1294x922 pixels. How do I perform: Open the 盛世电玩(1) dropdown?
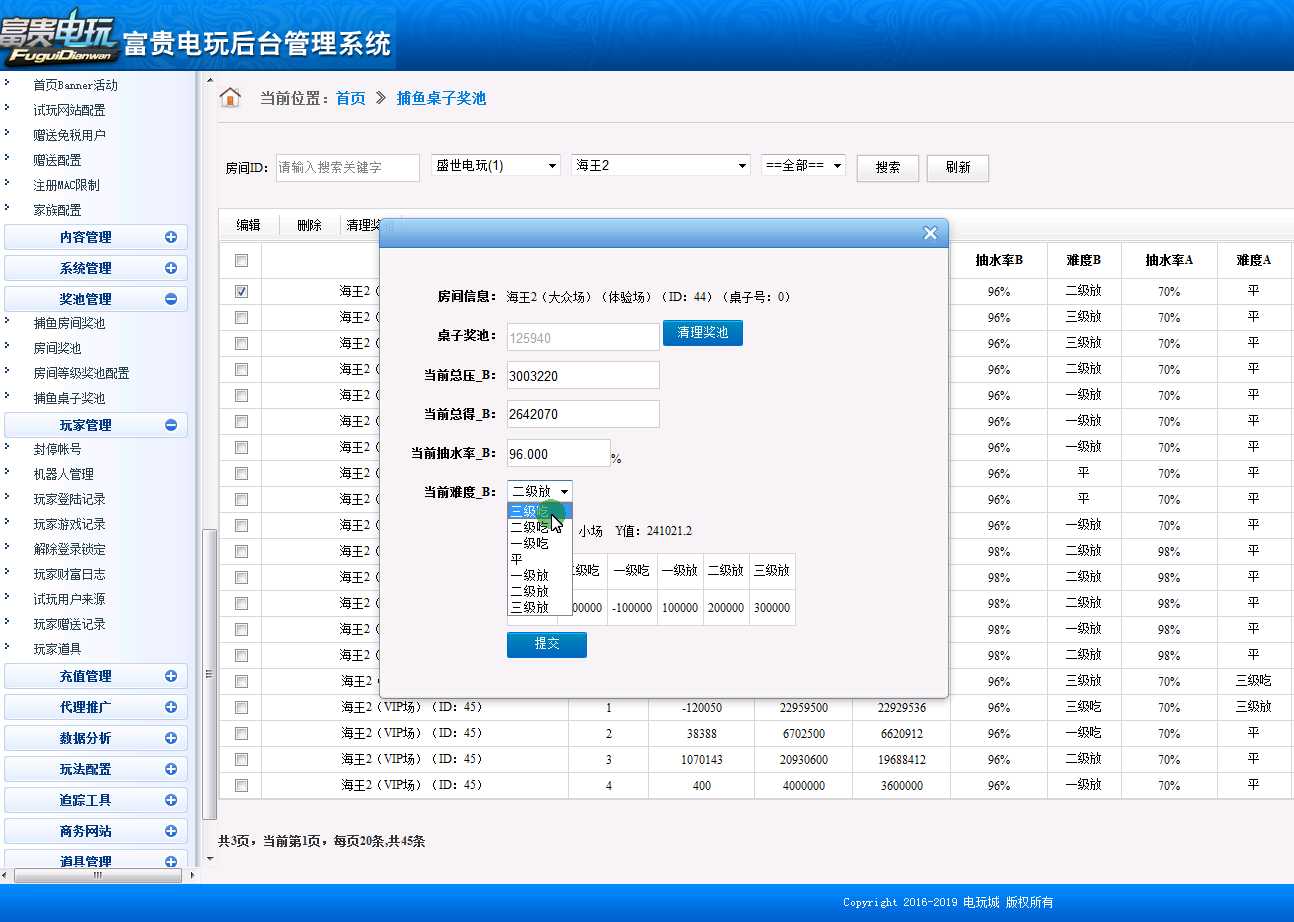pos(496,165)
